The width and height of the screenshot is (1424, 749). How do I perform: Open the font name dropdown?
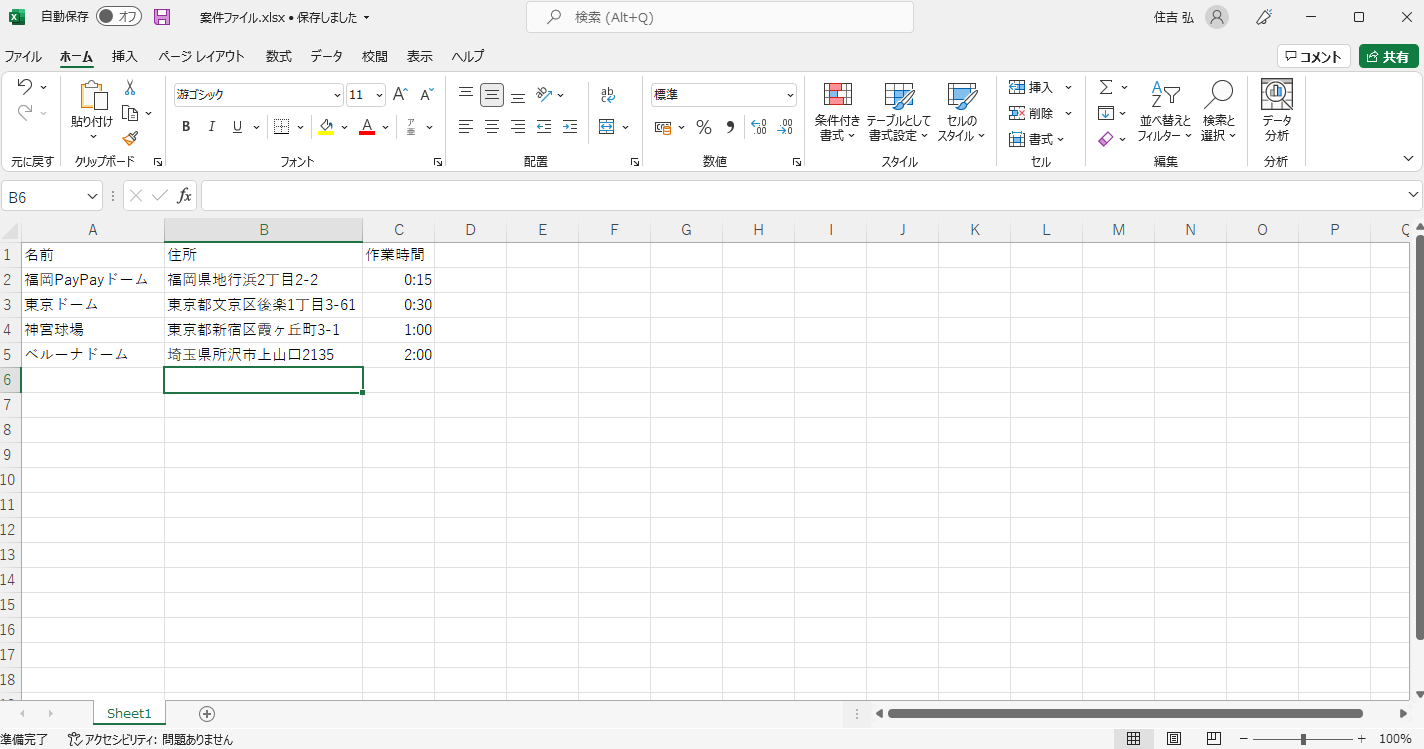[x=337, y=95]
